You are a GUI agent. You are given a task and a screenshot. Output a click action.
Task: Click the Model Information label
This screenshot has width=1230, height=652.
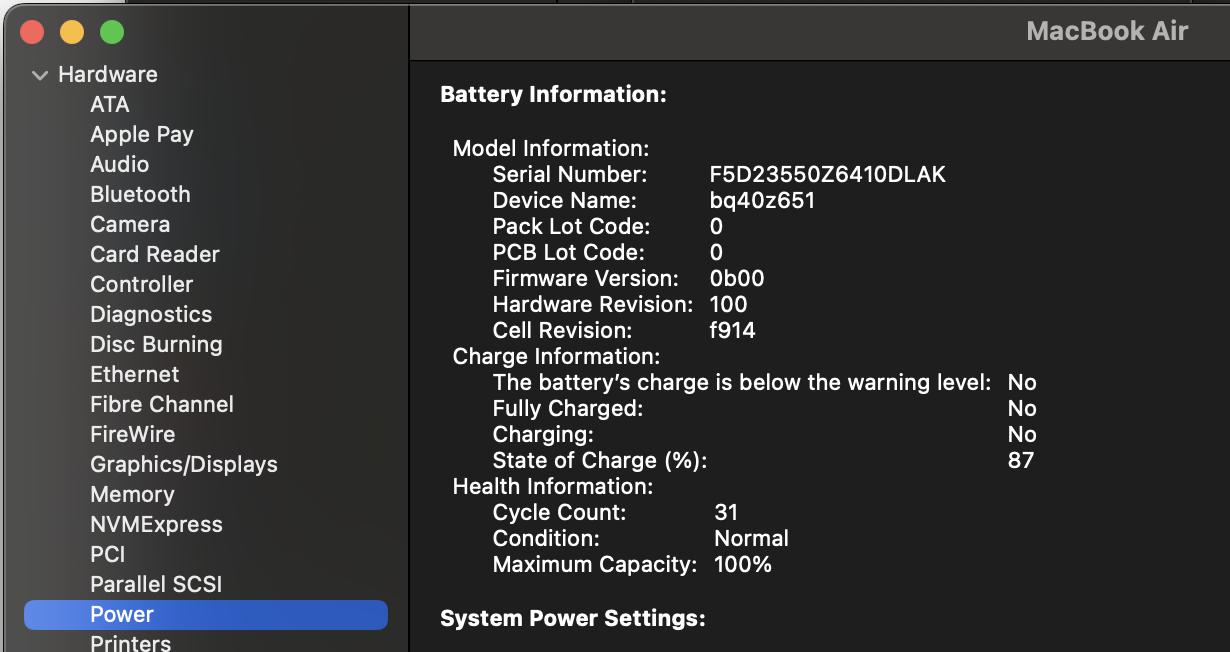coord(551,148)
